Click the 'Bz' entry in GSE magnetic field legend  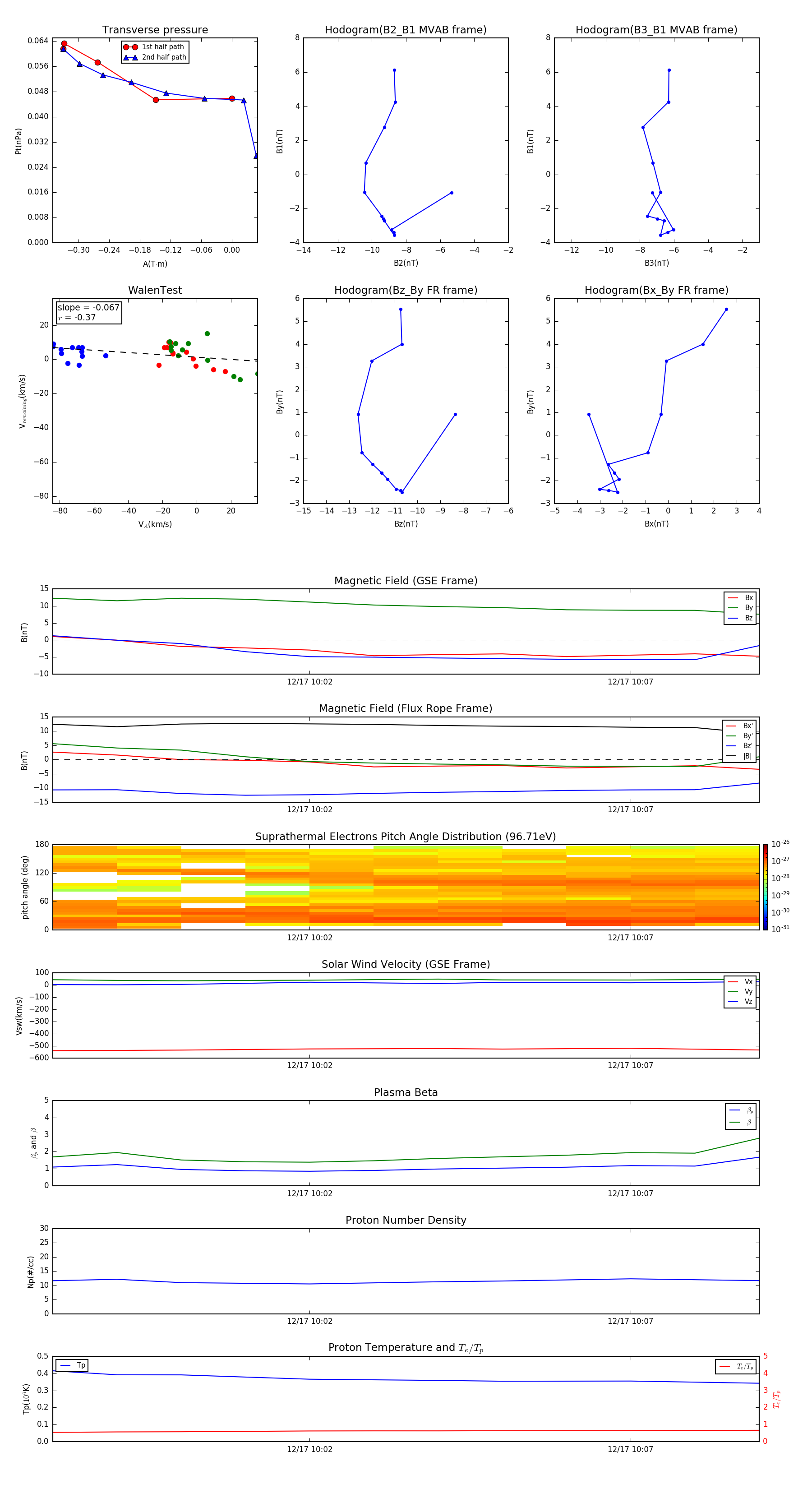point(740,618)
